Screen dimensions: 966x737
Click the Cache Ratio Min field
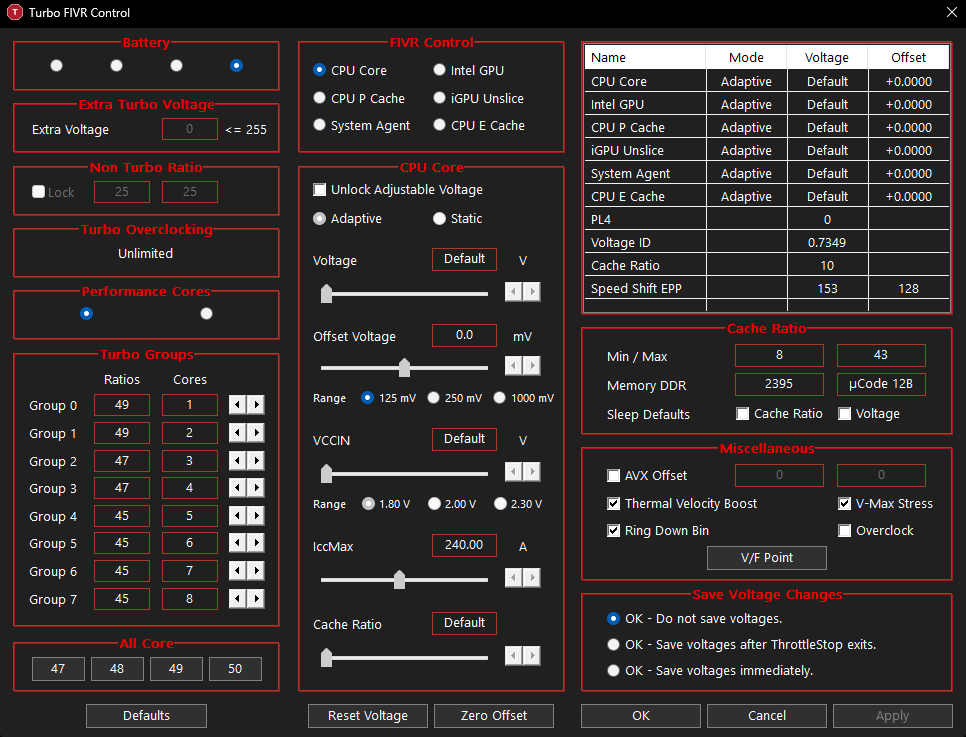(779, 355)
